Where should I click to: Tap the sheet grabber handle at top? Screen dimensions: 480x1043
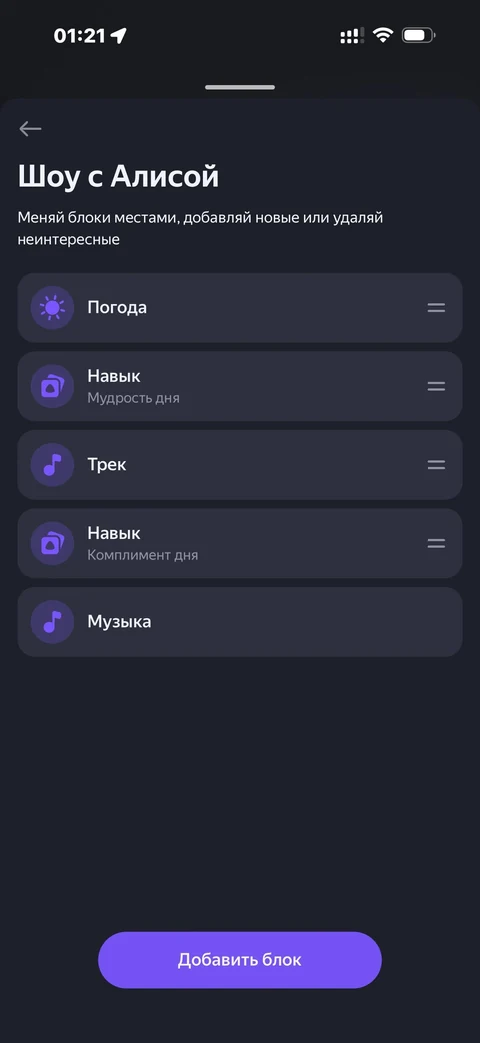pyautogui.click(x=240, y=87)
